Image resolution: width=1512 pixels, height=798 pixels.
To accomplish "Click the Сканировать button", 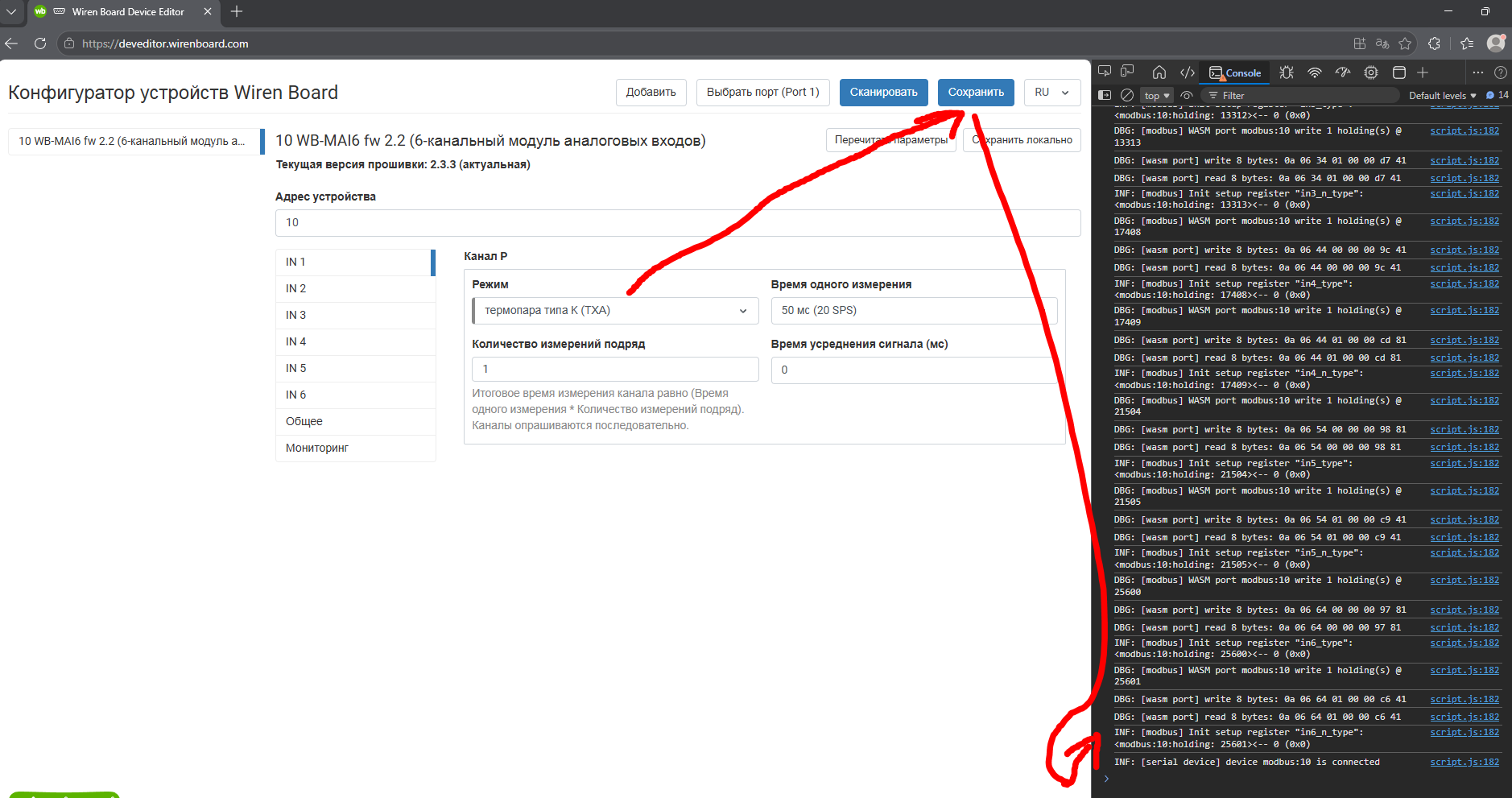I will [883, 93].
